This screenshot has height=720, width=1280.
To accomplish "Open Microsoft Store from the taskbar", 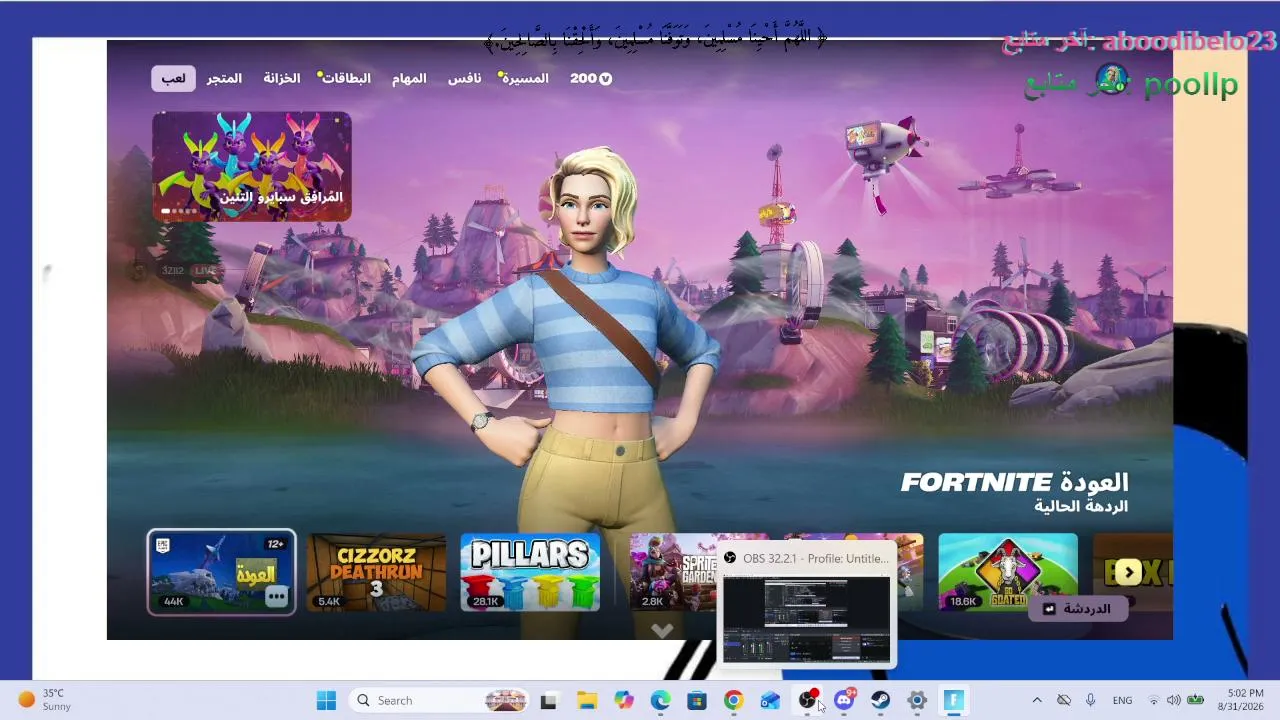I will pos(697,700).
